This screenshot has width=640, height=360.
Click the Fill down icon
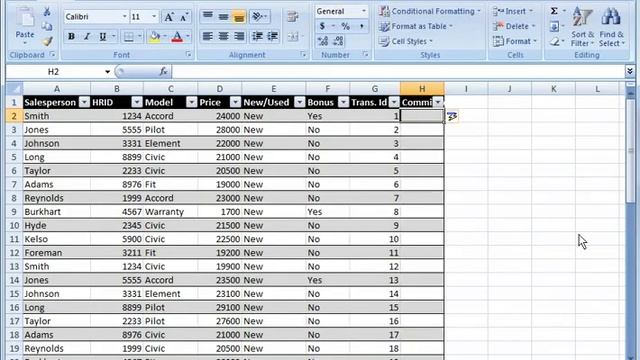click(554, 27)
